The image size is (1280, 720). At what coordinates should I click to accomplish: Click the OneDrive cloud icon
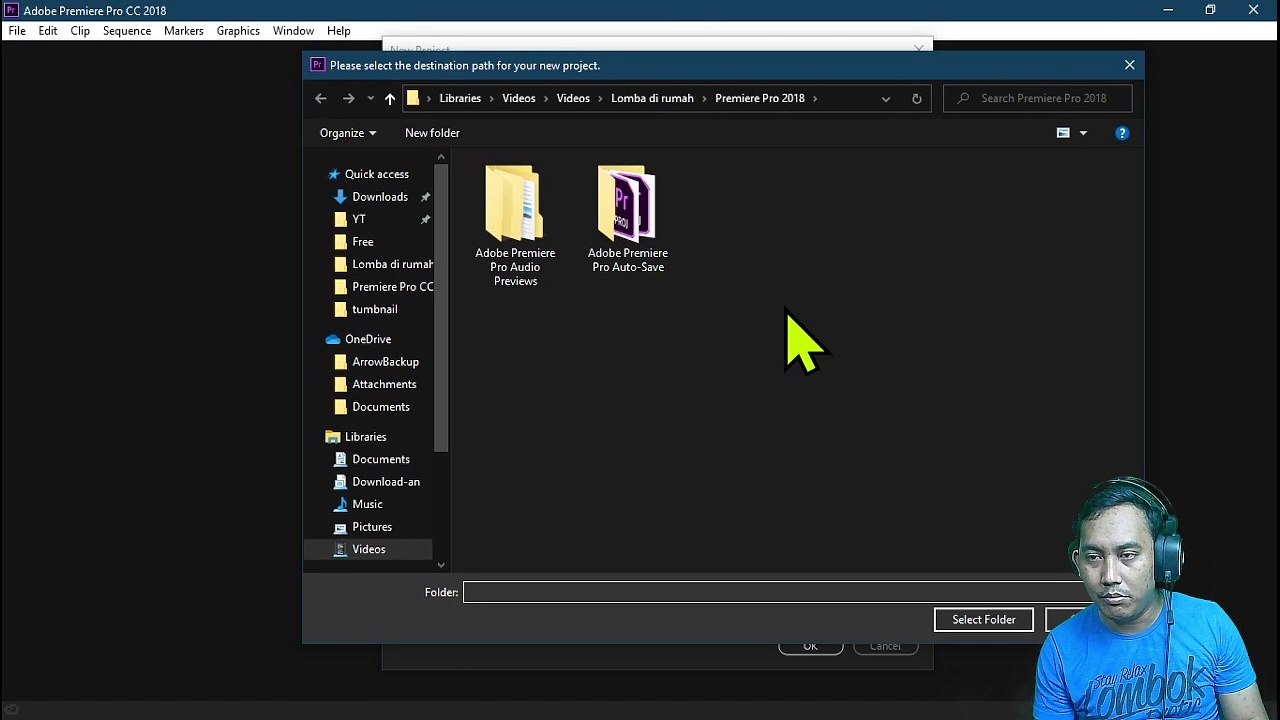click(x=333, y=339)
